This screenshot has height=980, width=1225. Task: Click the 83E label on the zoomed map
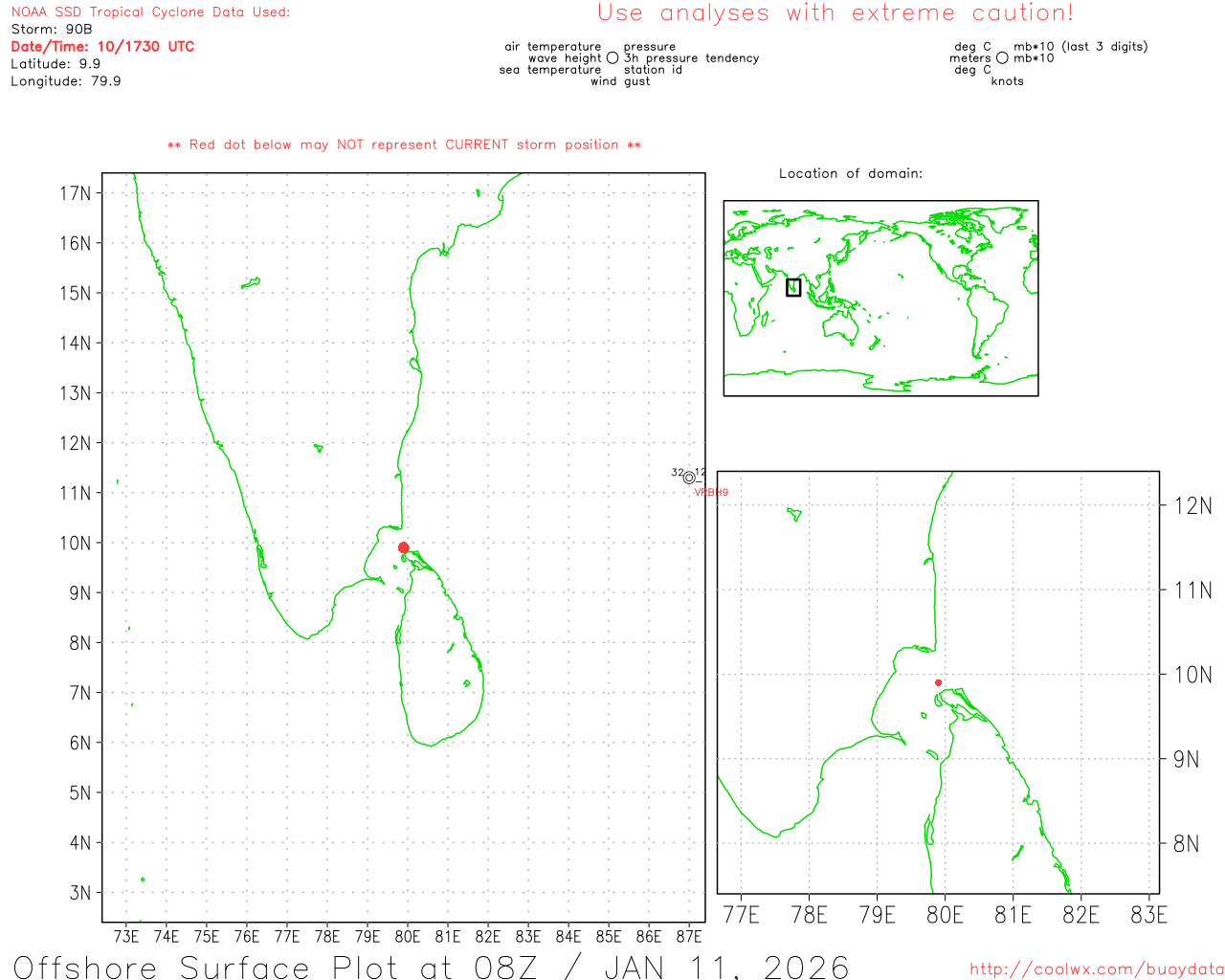(1148, 915)
